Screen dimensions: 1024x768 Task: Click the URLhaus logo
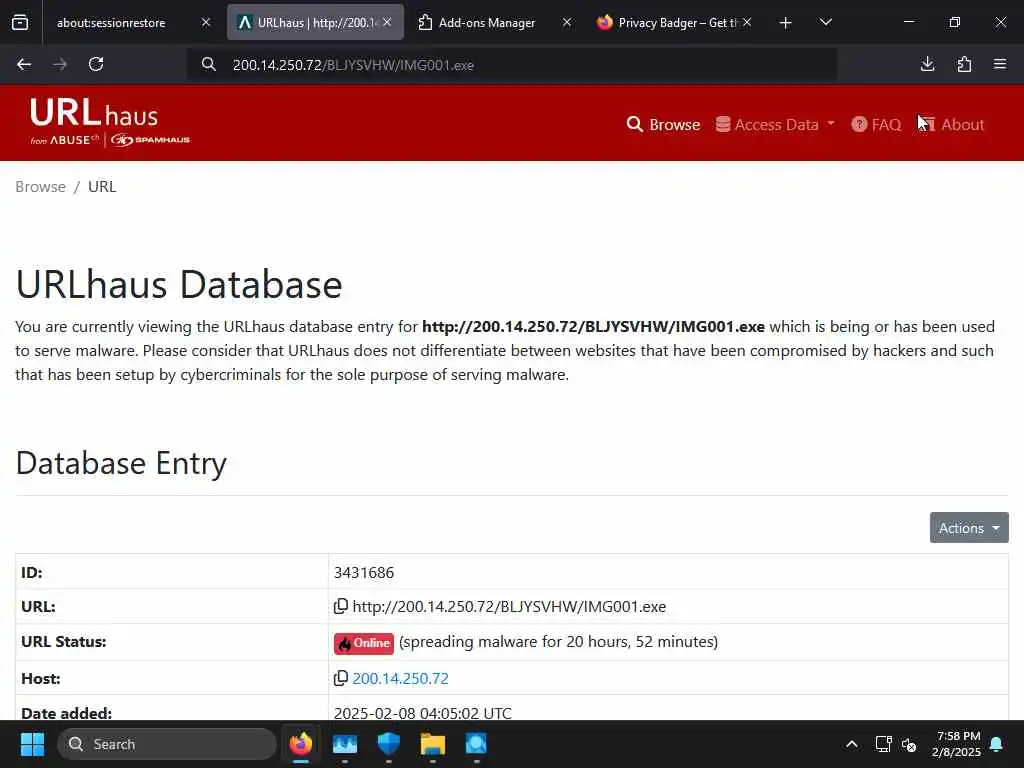[110, 122]
